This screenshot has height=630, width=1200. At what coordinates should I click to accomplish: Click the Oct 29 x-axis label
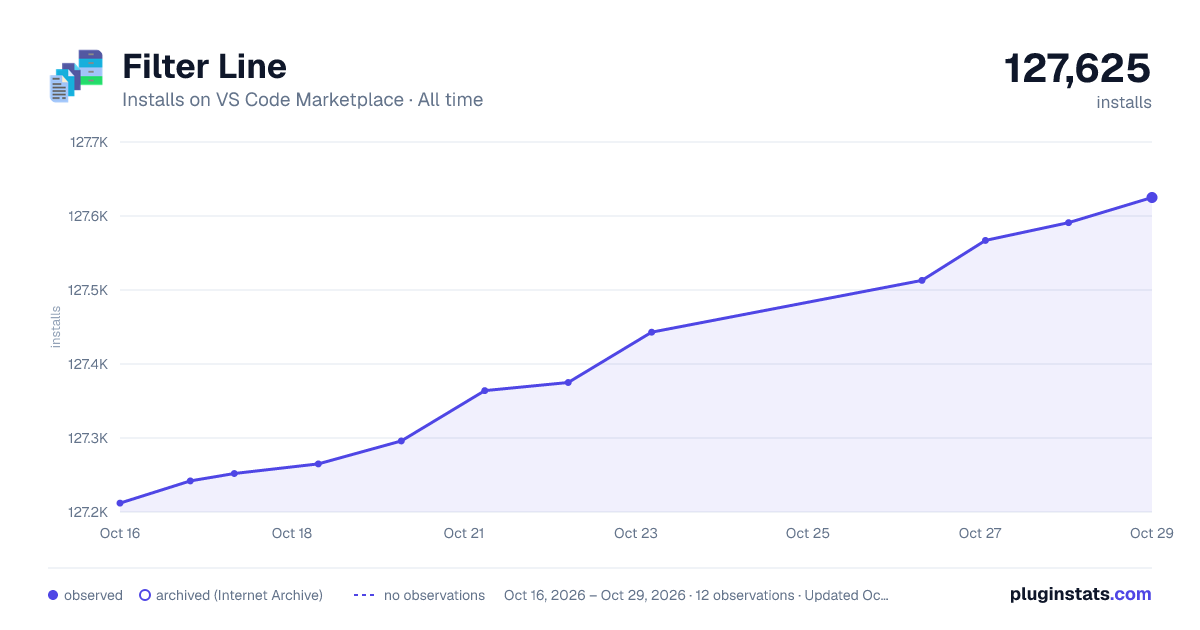click(1150, 533)
